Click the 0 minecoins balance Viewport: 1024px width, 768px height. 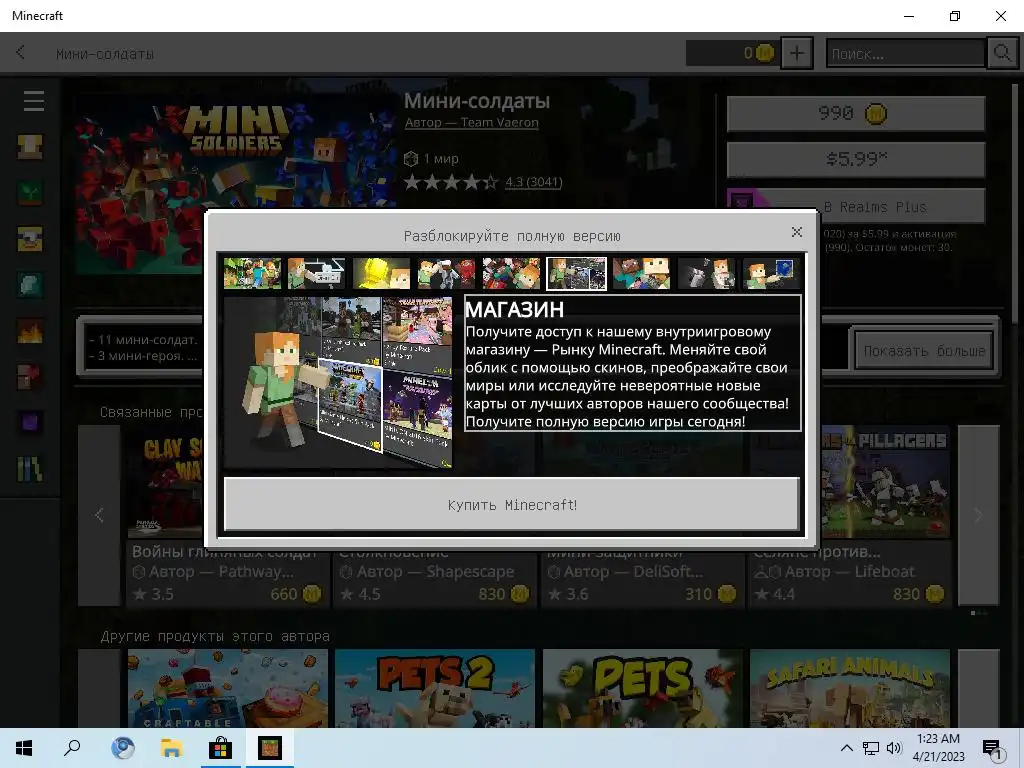pos(732,53)
